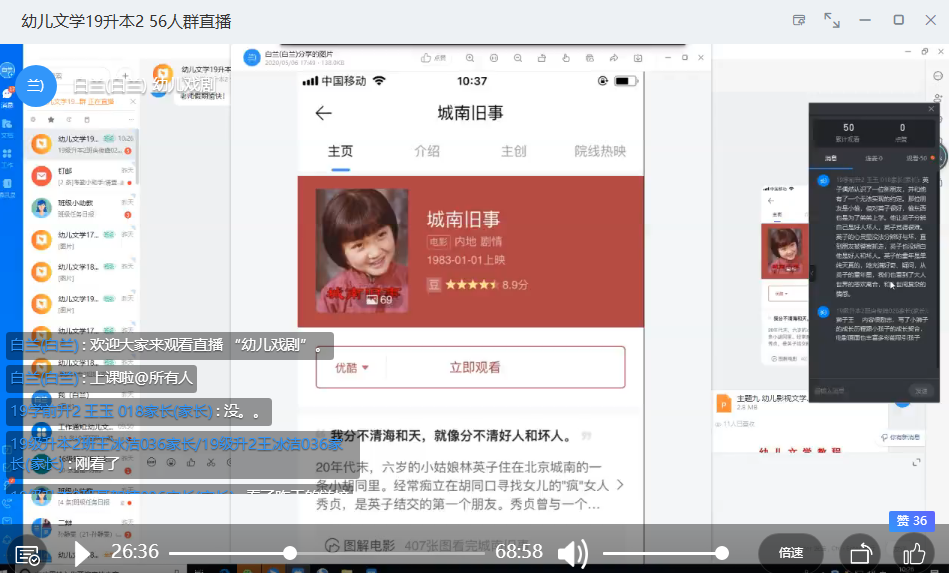The height and width of the screenshot is (573, 949).
Task: Switch to the 介绍 tab
Action: (427, 151)
